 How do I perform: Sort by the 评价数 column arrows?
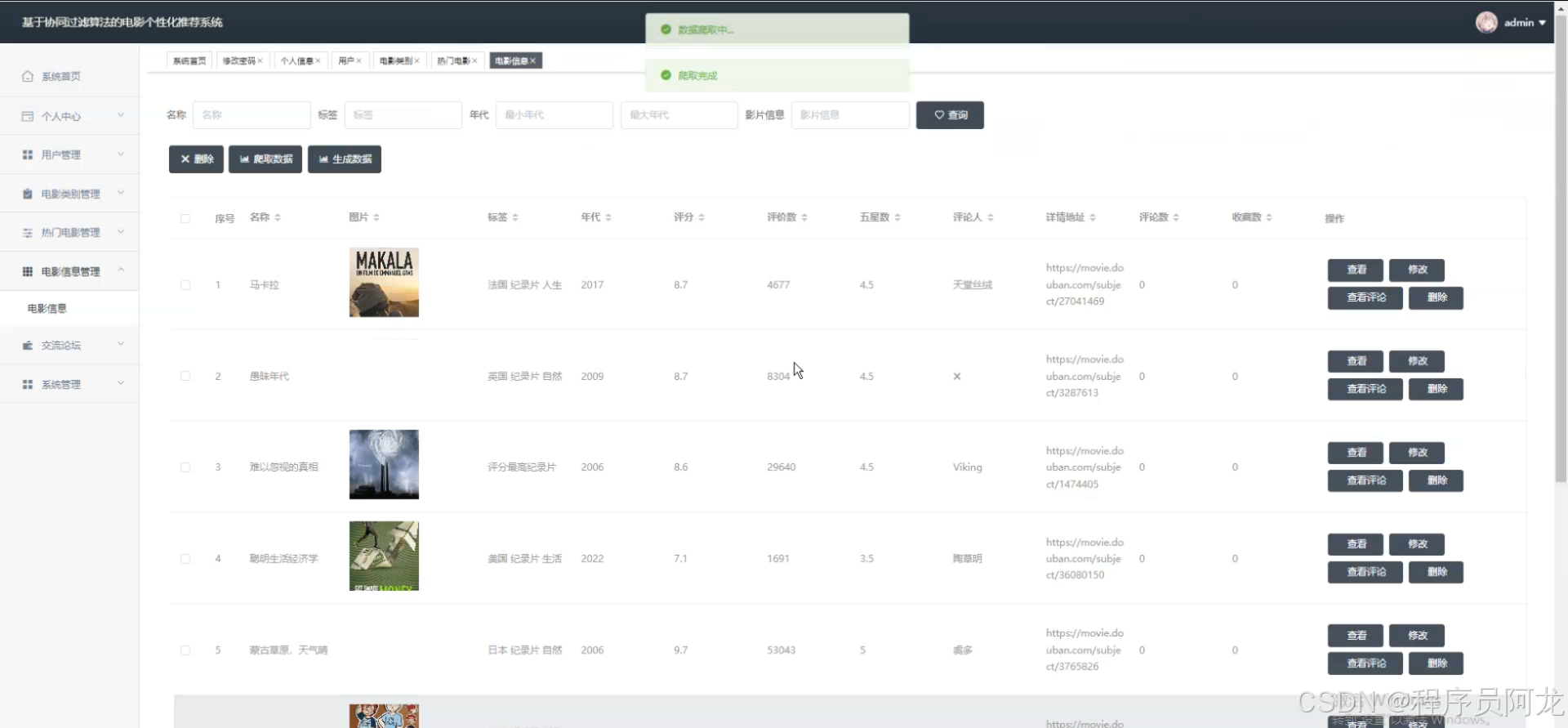[x=804, y=217]
